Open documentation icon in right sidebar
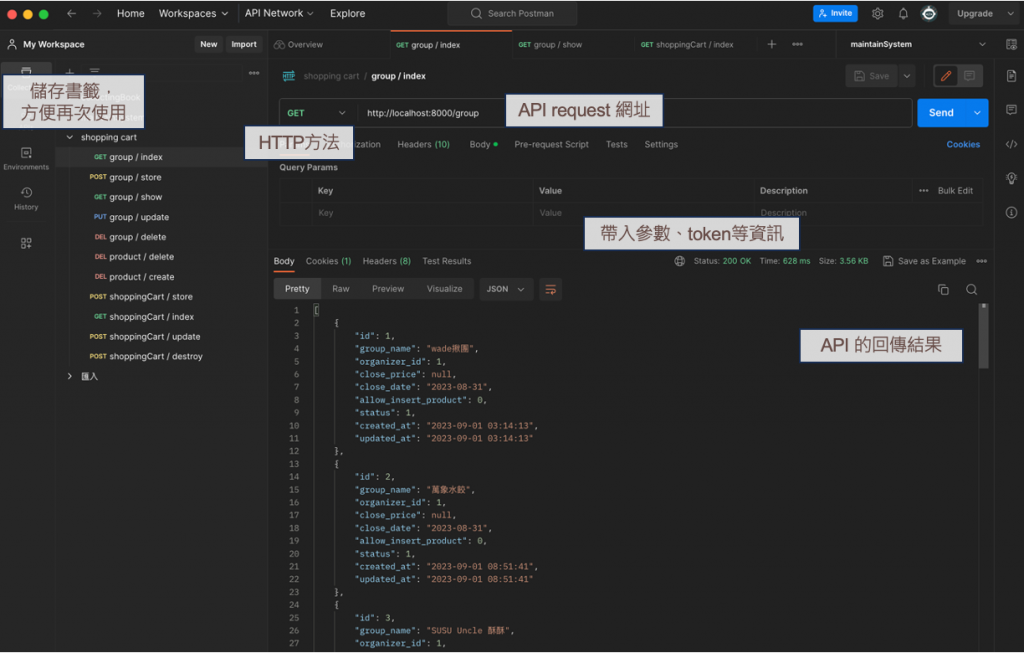1024x653 pixels. tap(1011, 76)
